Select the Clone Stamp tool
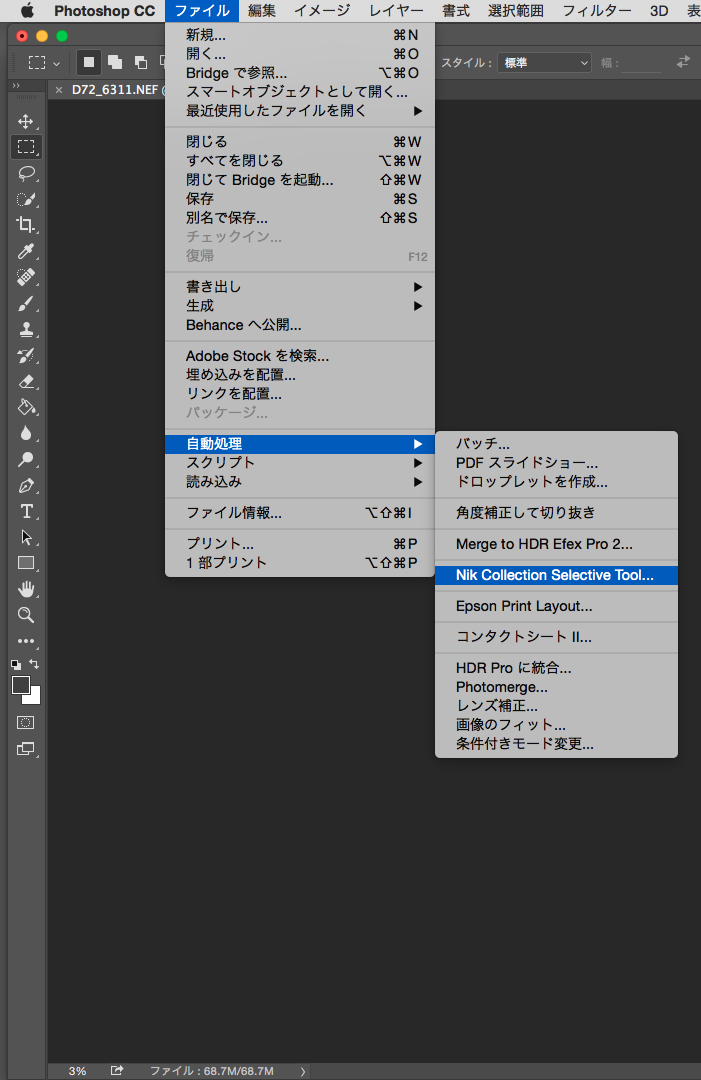The height and width of the screenshot is (1080, 701). tap(25, 329)
